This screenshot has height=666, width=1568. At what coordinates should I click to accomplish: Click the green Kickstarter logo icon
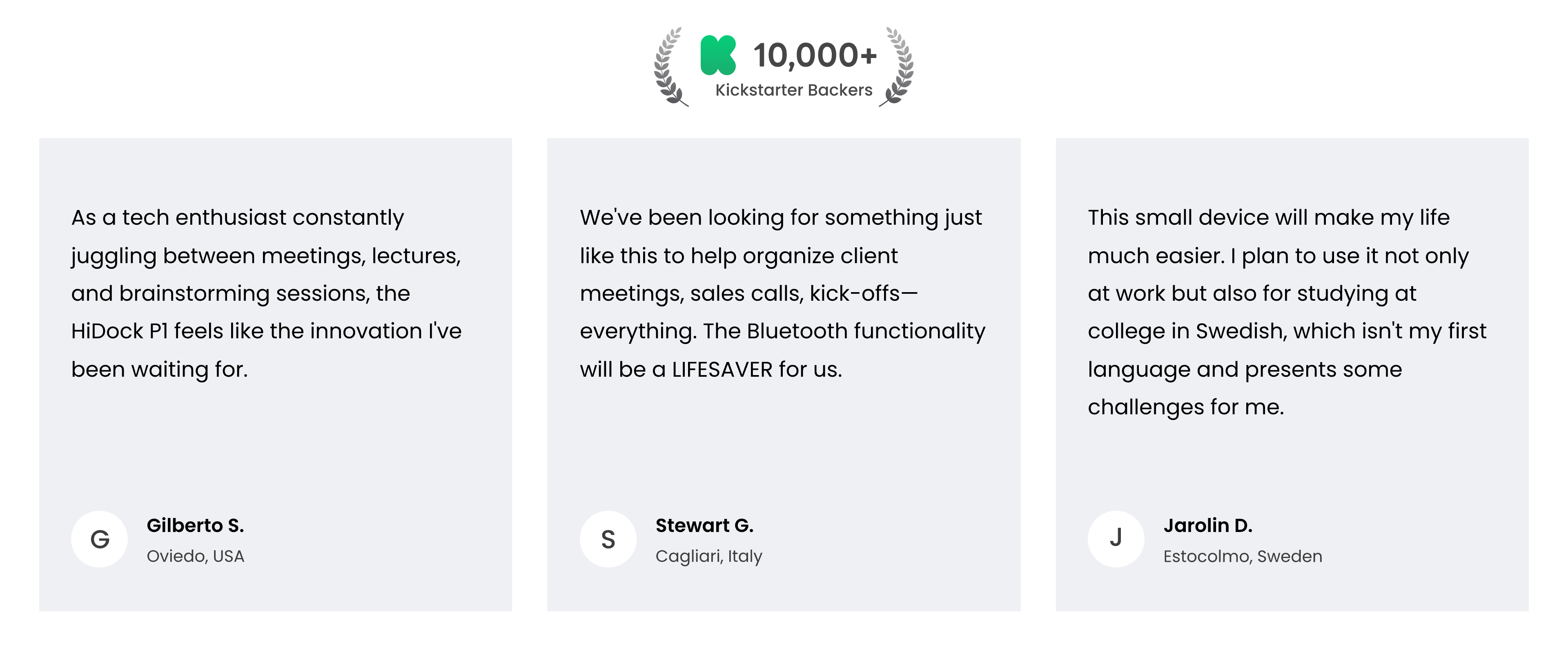[718, 56]
